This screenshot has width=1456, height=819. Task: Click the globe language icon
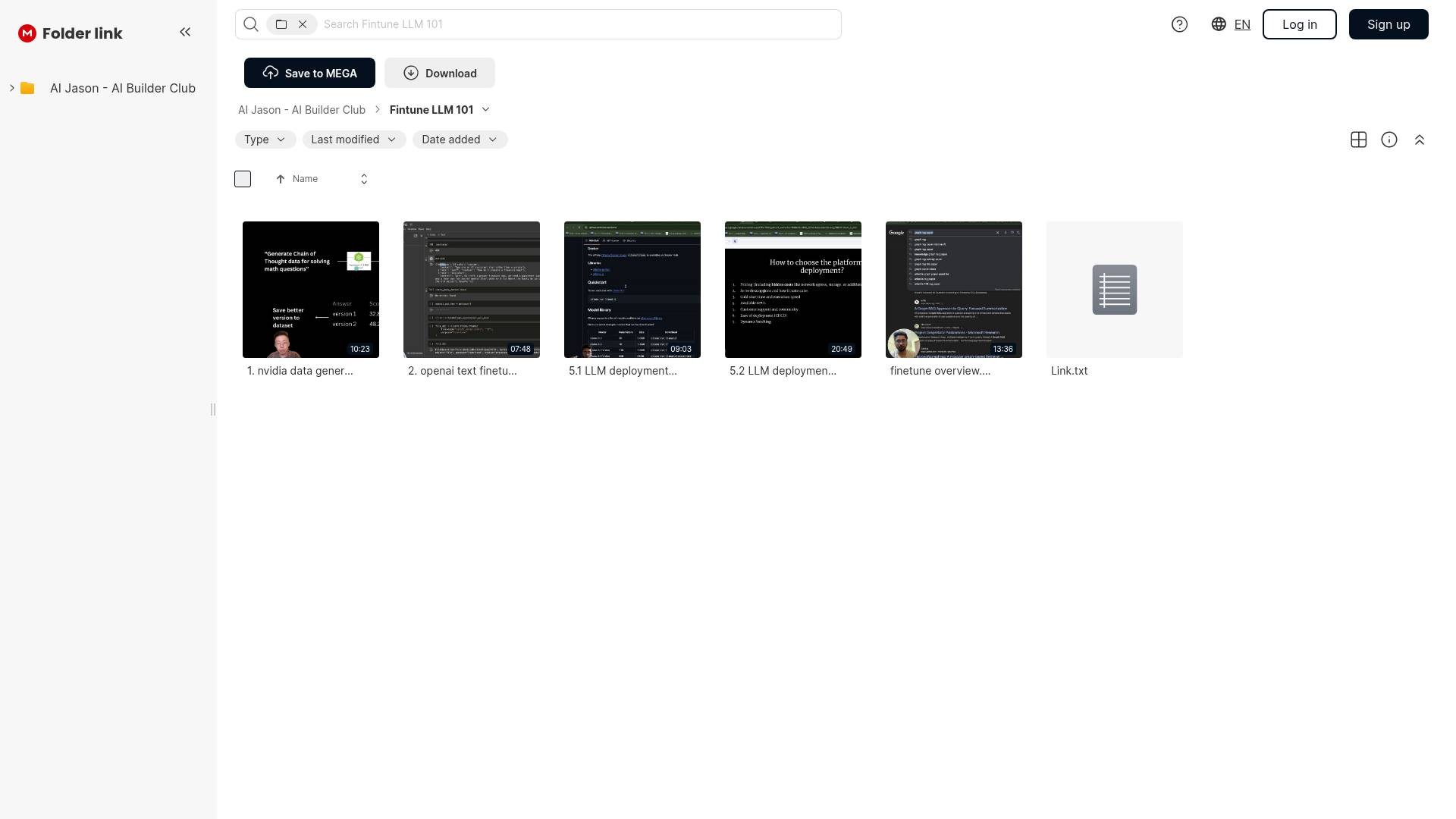tap(1219, 24)
